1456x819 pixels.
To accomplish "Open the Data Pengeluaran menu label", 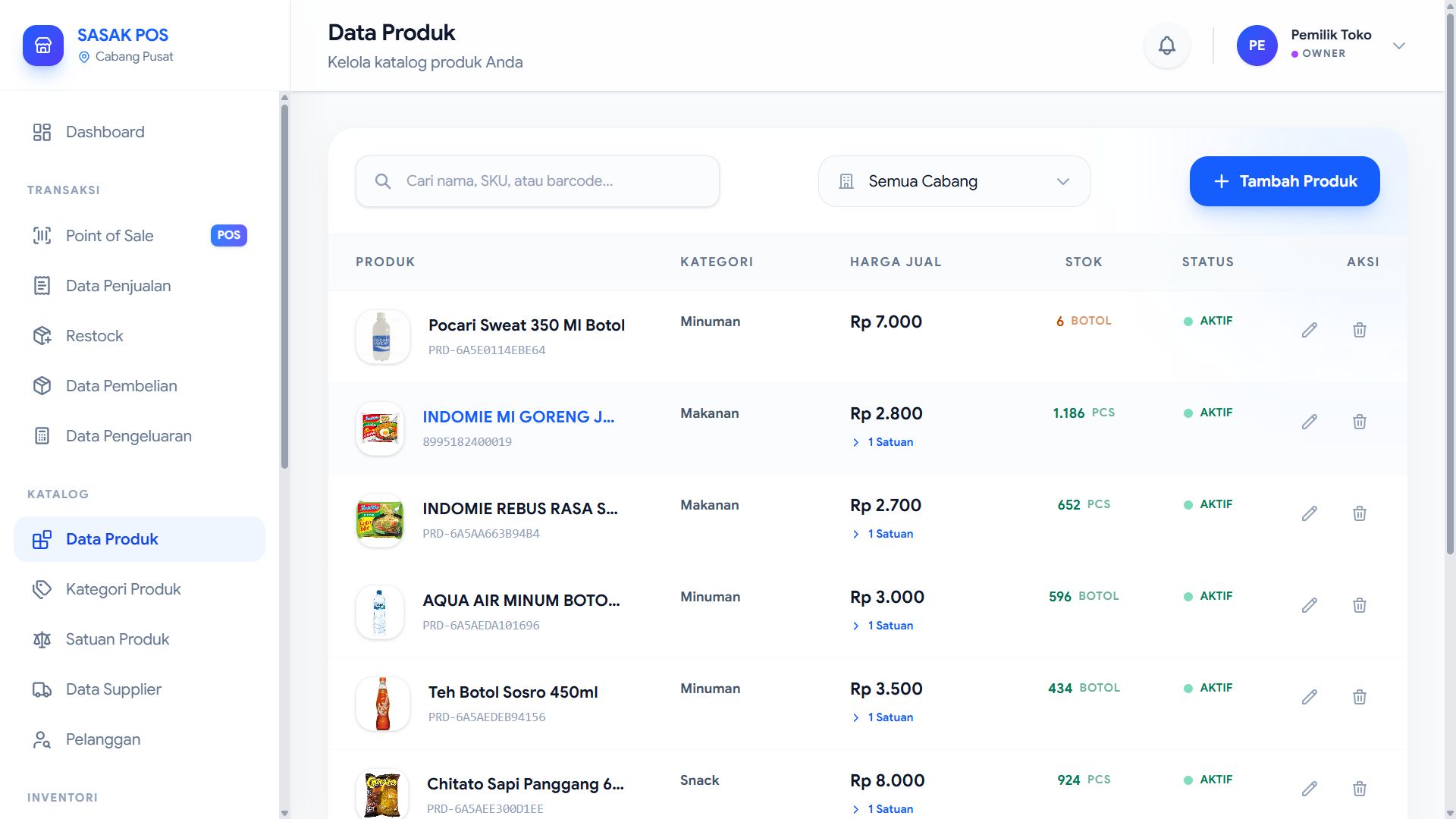I will click(x=129, y=436).
